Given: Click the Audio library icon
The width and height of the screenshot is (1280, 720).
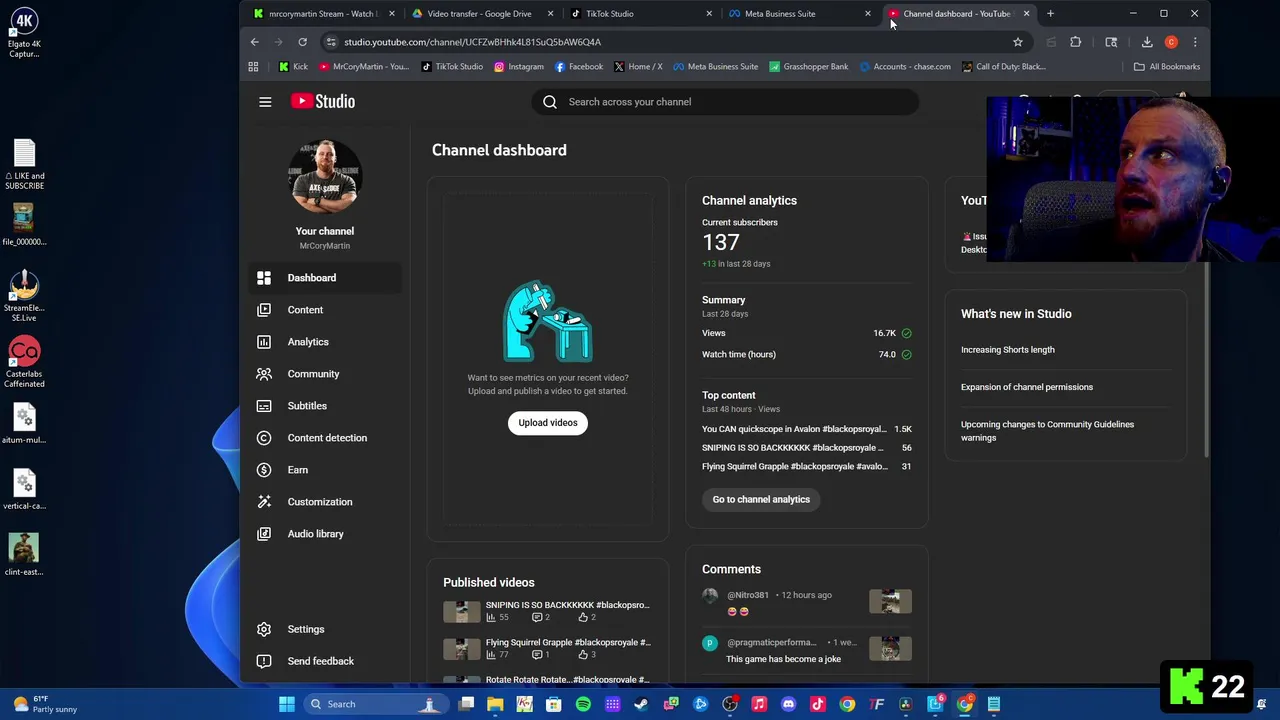Looking at the screenshot, I should click(x=264, y=534).
